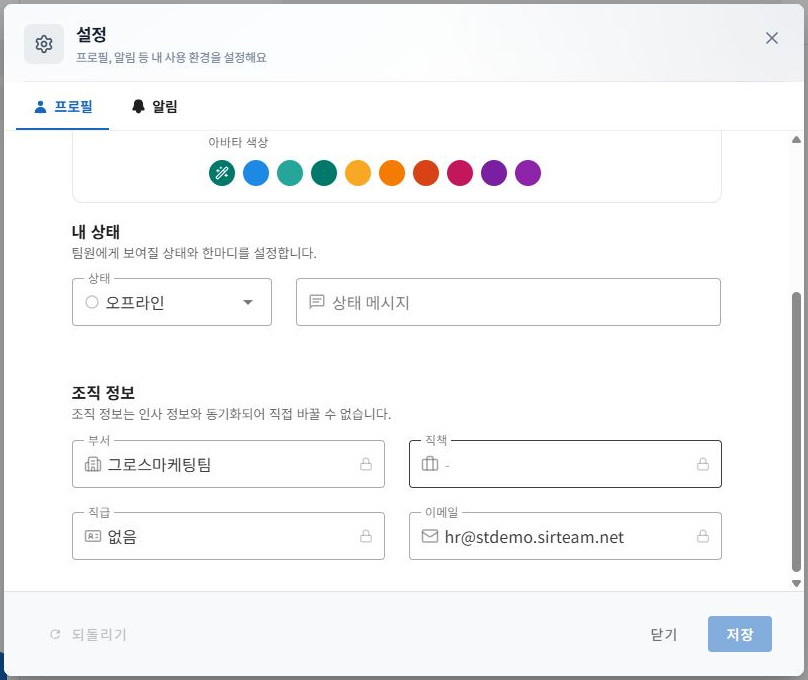The image size is (808, 680).
Task: Click the settings gear icon in header
Action: tap(44, 44)
